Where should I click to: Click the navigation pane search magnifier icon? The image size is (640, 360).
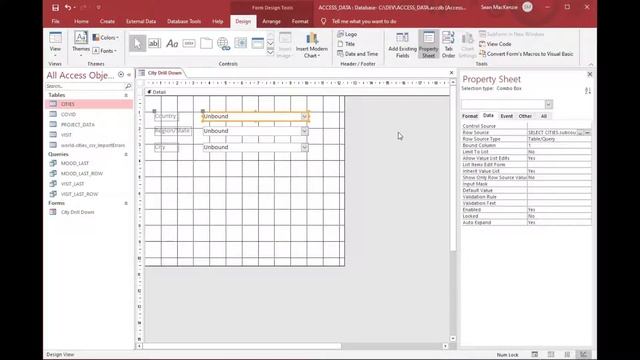pyautogui.click(x=128, y=86)
